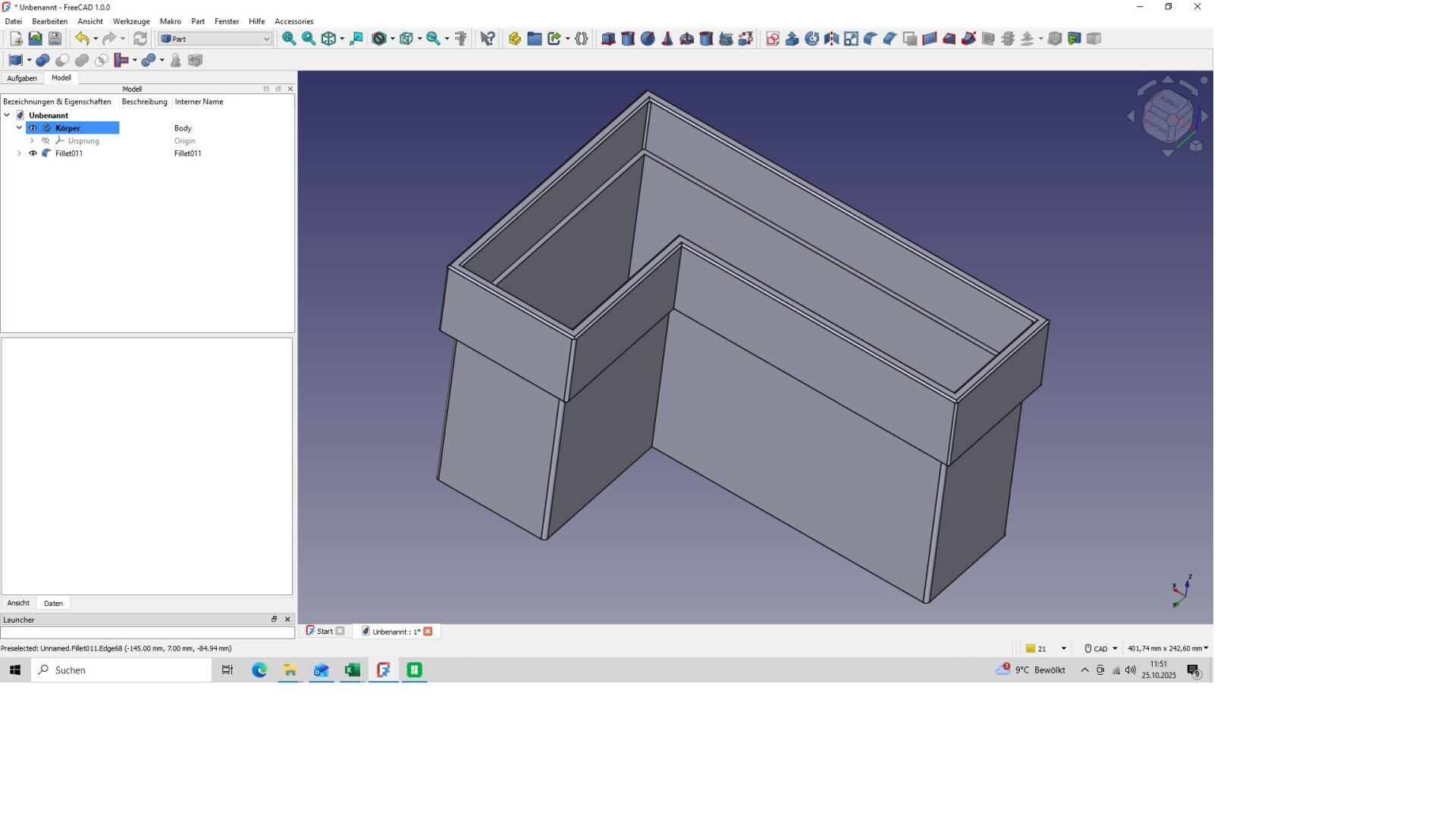1456x819 pixels.
Task: Click the Fillet tool icon
Action: [871, 39]
